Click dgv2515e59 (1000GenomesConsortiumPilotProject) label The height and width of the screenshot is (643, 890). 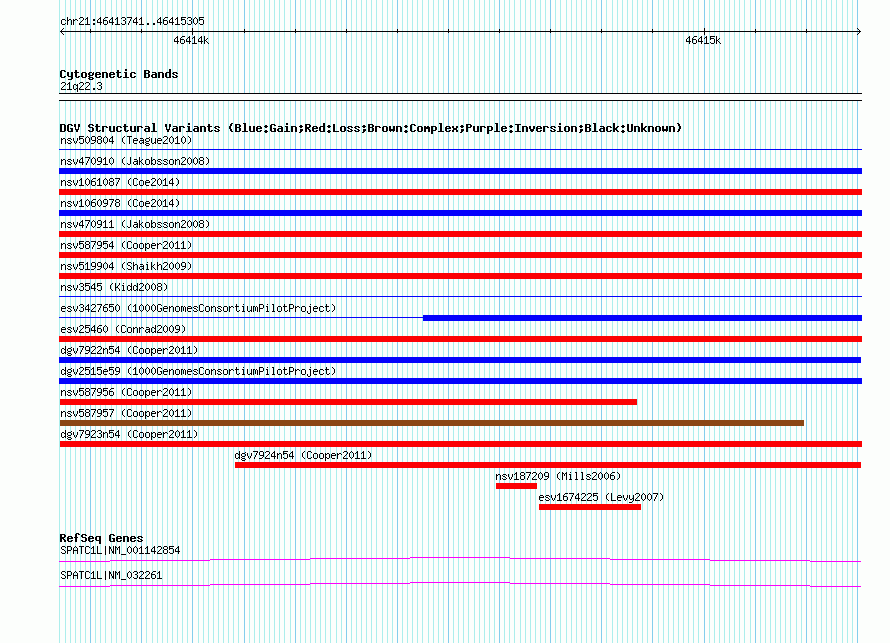(198, 372)
